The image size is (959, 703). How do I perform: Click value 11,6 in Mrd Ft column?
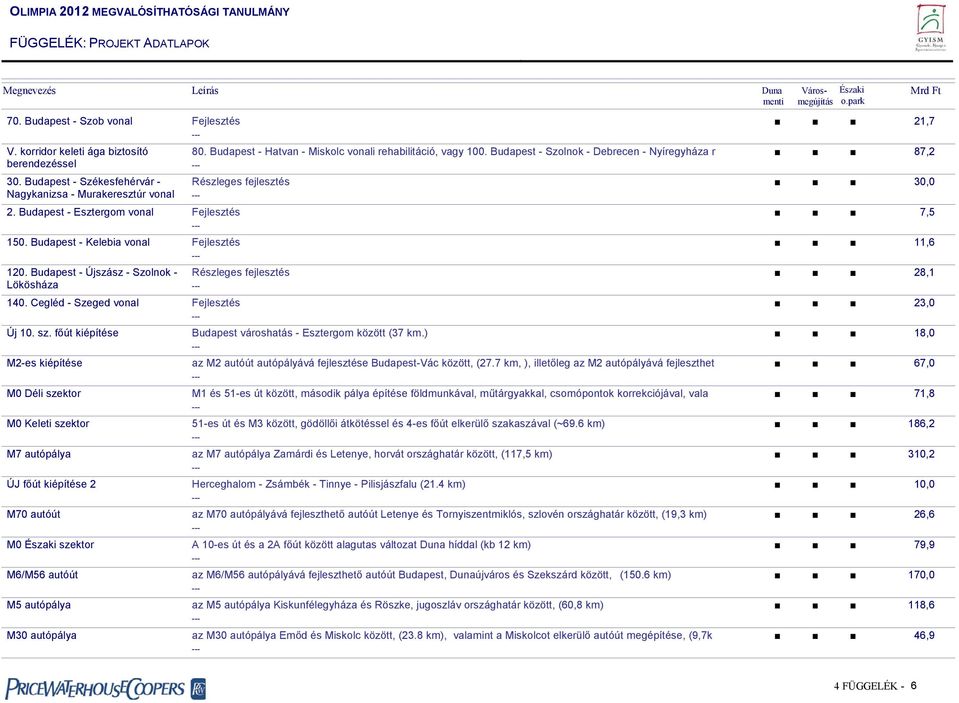click(x=924, y=242)
